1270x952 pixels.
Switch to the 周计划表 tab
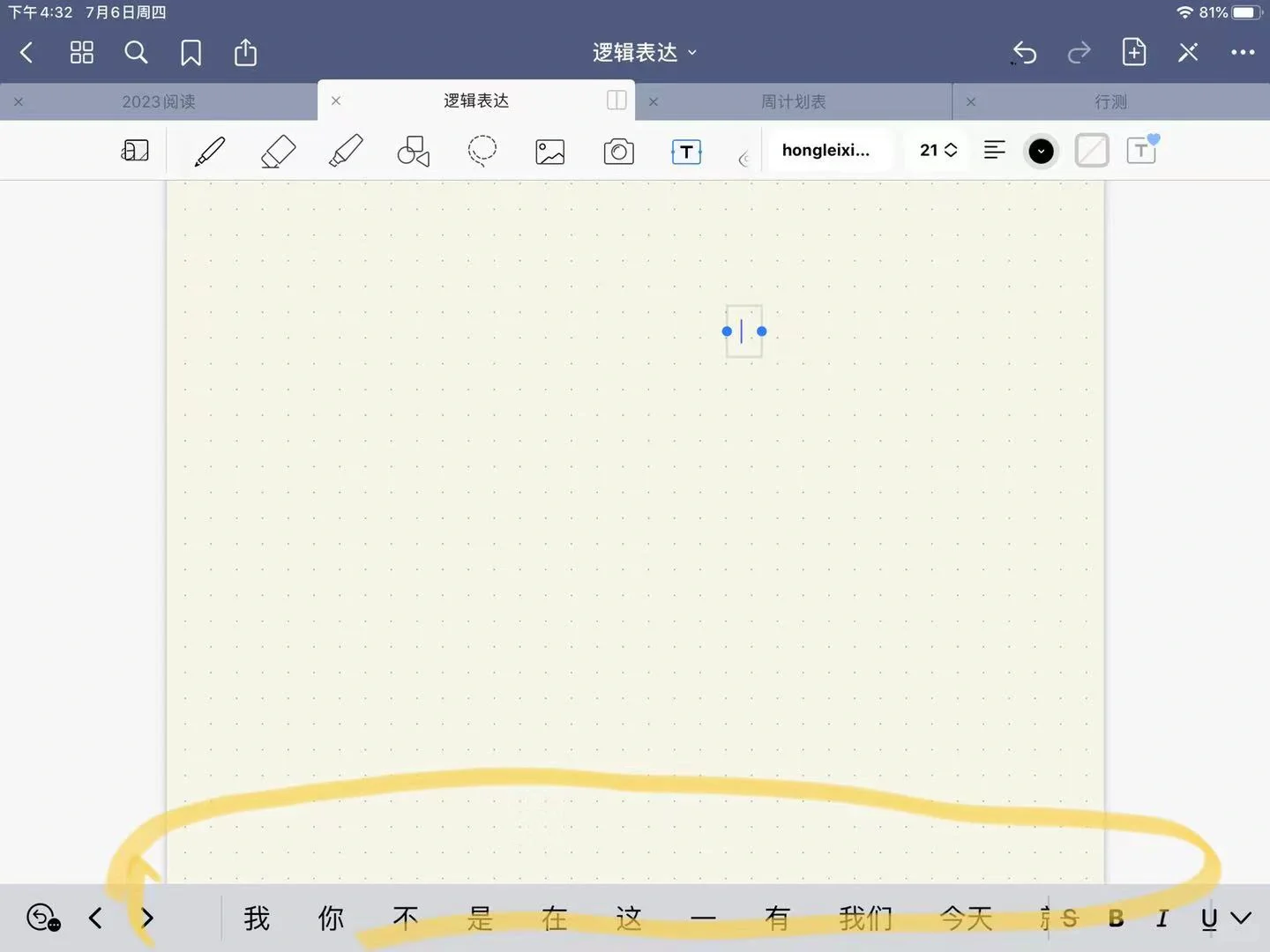[792, 101]
